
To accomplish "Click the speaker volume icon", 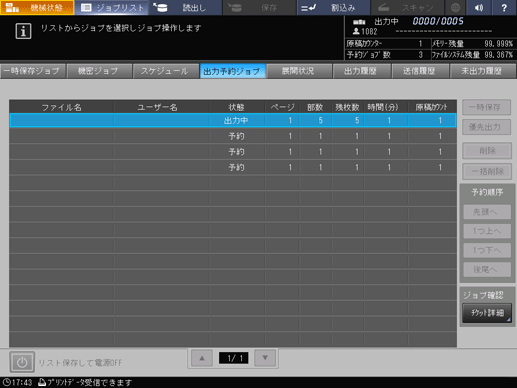I will point(479,7).
